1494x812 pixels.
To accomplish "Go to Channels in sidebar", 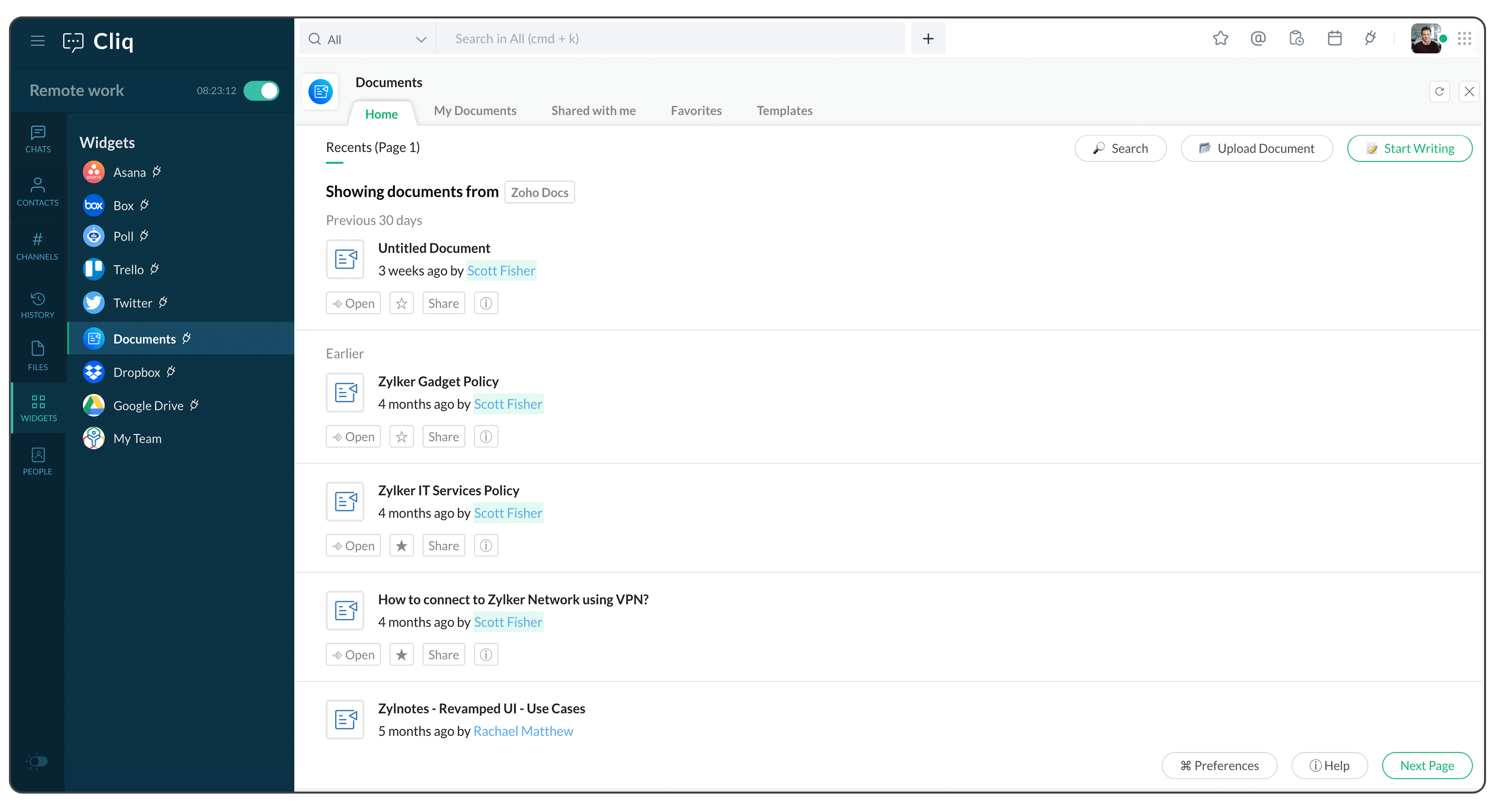I will tap(37, 245).
